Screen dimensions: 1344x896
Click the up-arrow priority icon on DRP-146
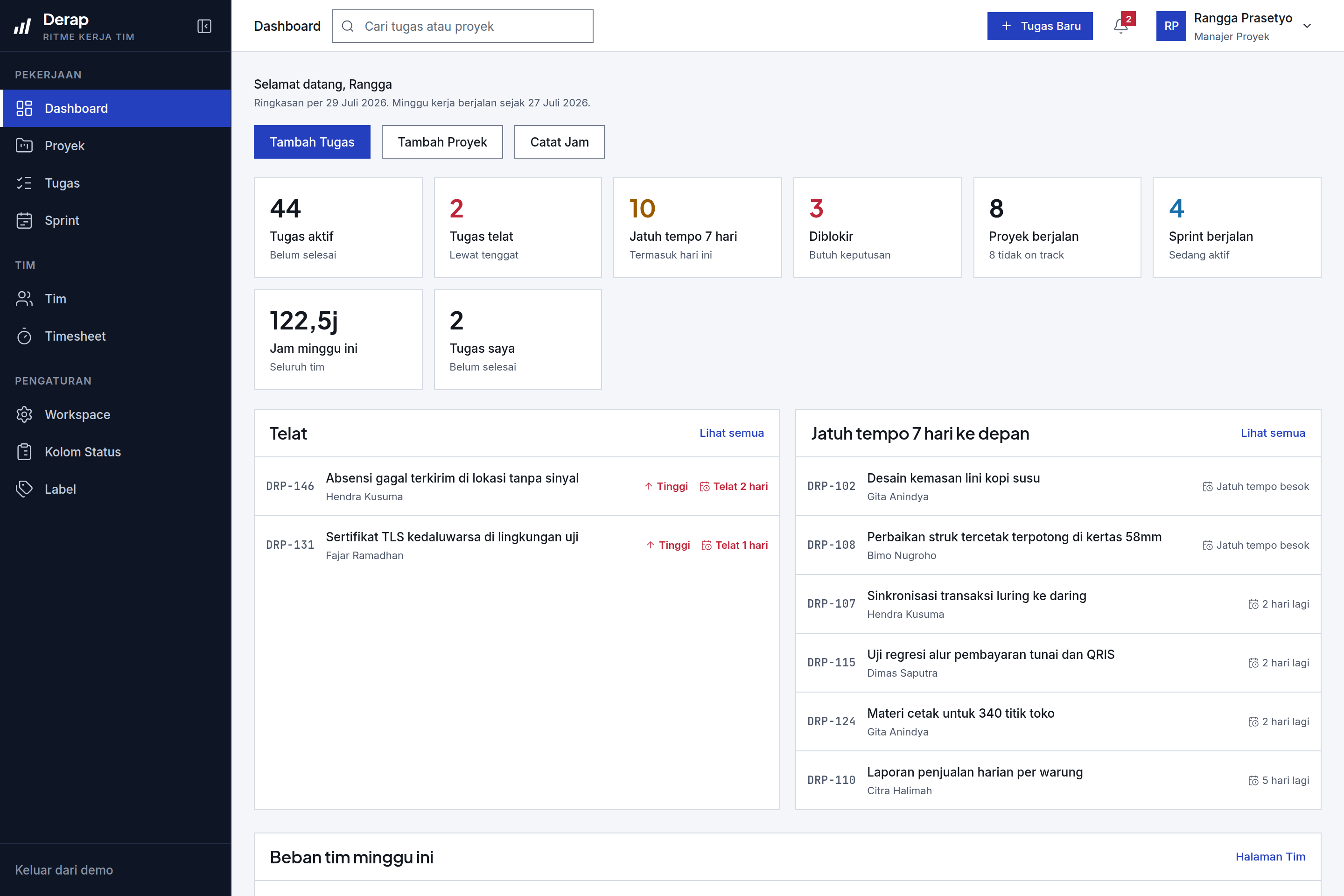(x=649, y=486)
